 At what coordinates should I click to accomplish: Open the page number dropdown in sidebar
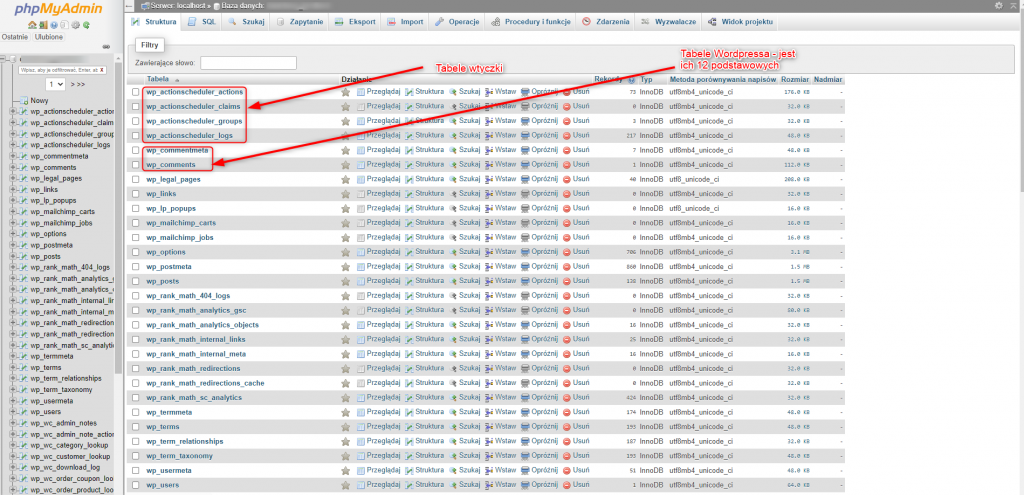tap(55, 84)
